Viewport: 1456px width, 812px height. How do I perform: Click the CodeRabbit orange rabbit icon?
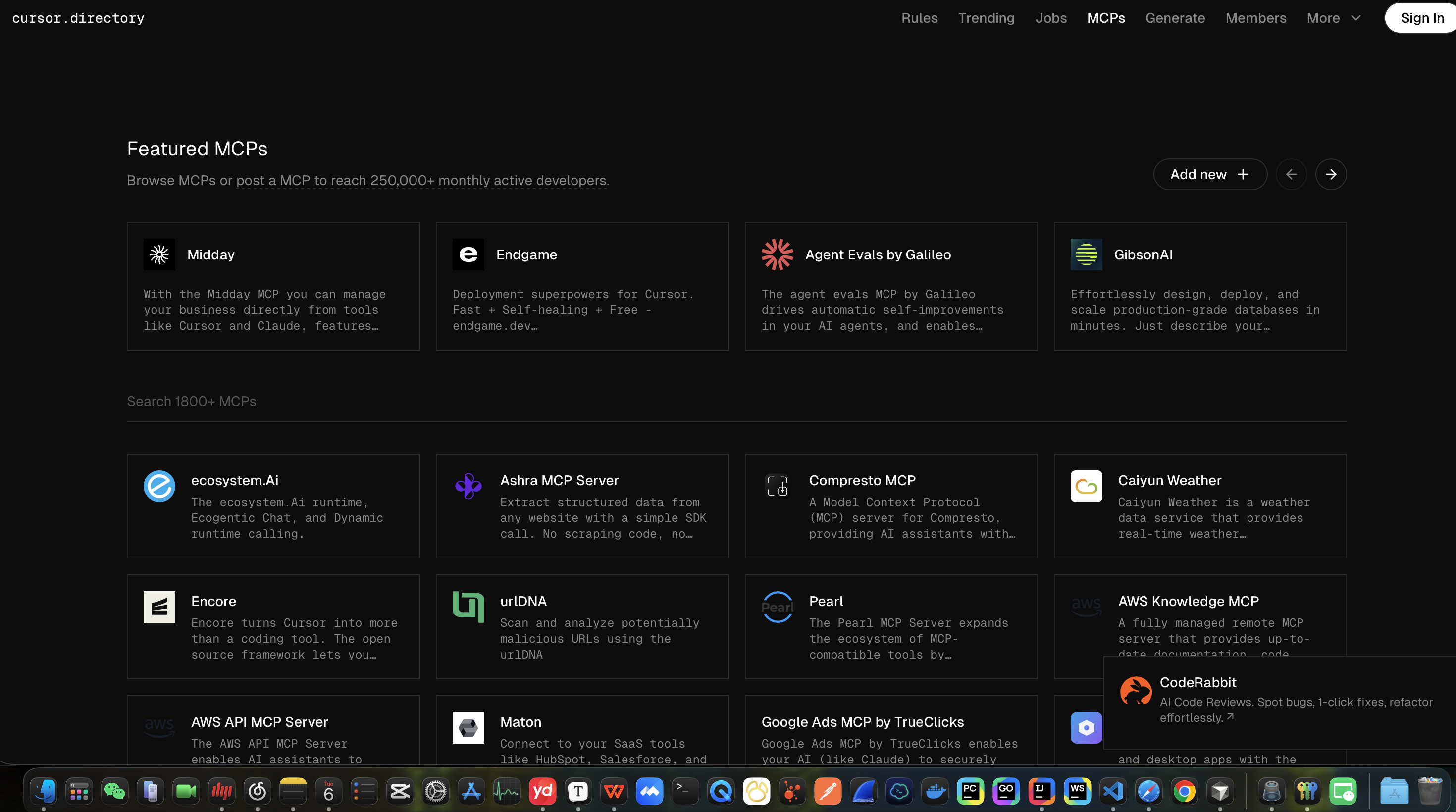point(1136,691)
